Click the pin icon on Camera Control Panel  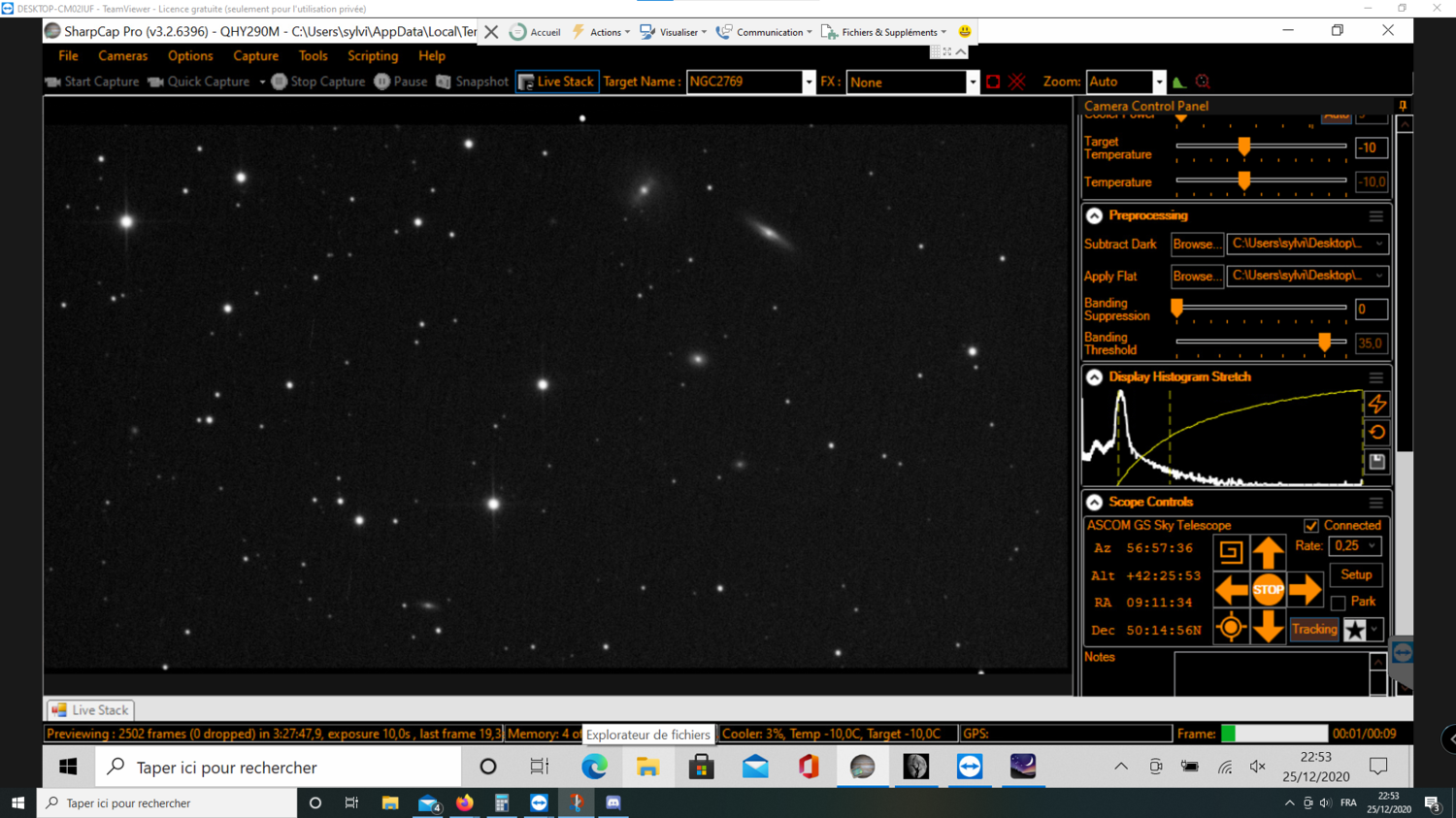pyautogui.click(x=1402, y=106)
